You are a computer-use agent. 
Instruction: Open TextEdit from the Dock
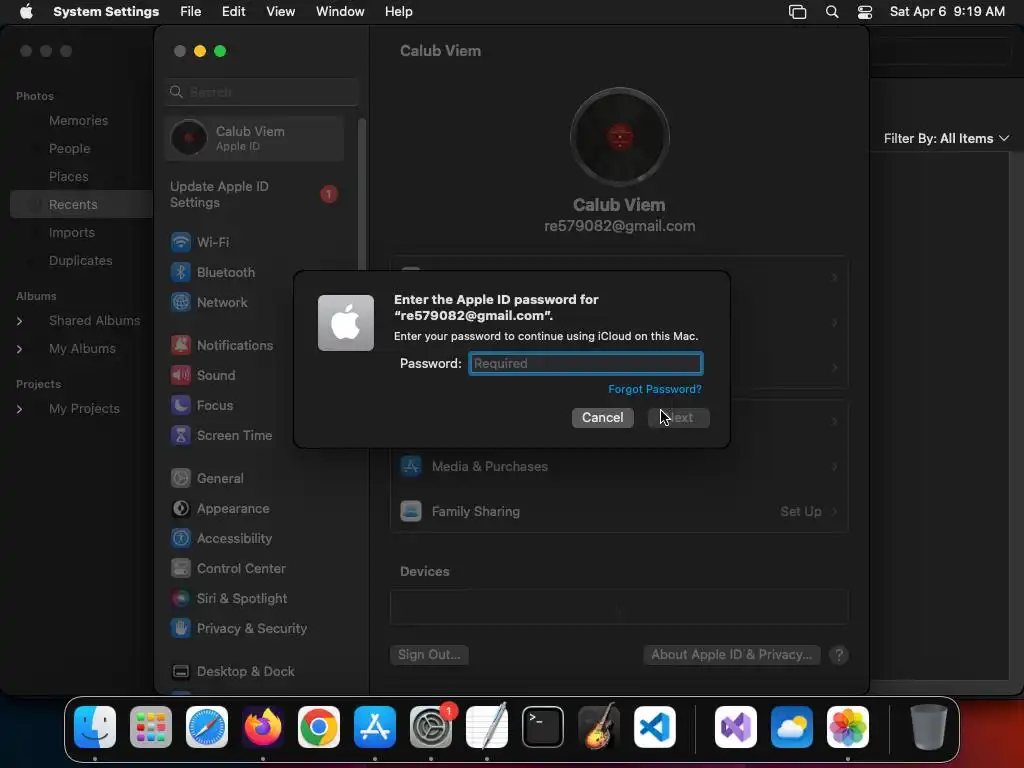[x=487, y=727]
